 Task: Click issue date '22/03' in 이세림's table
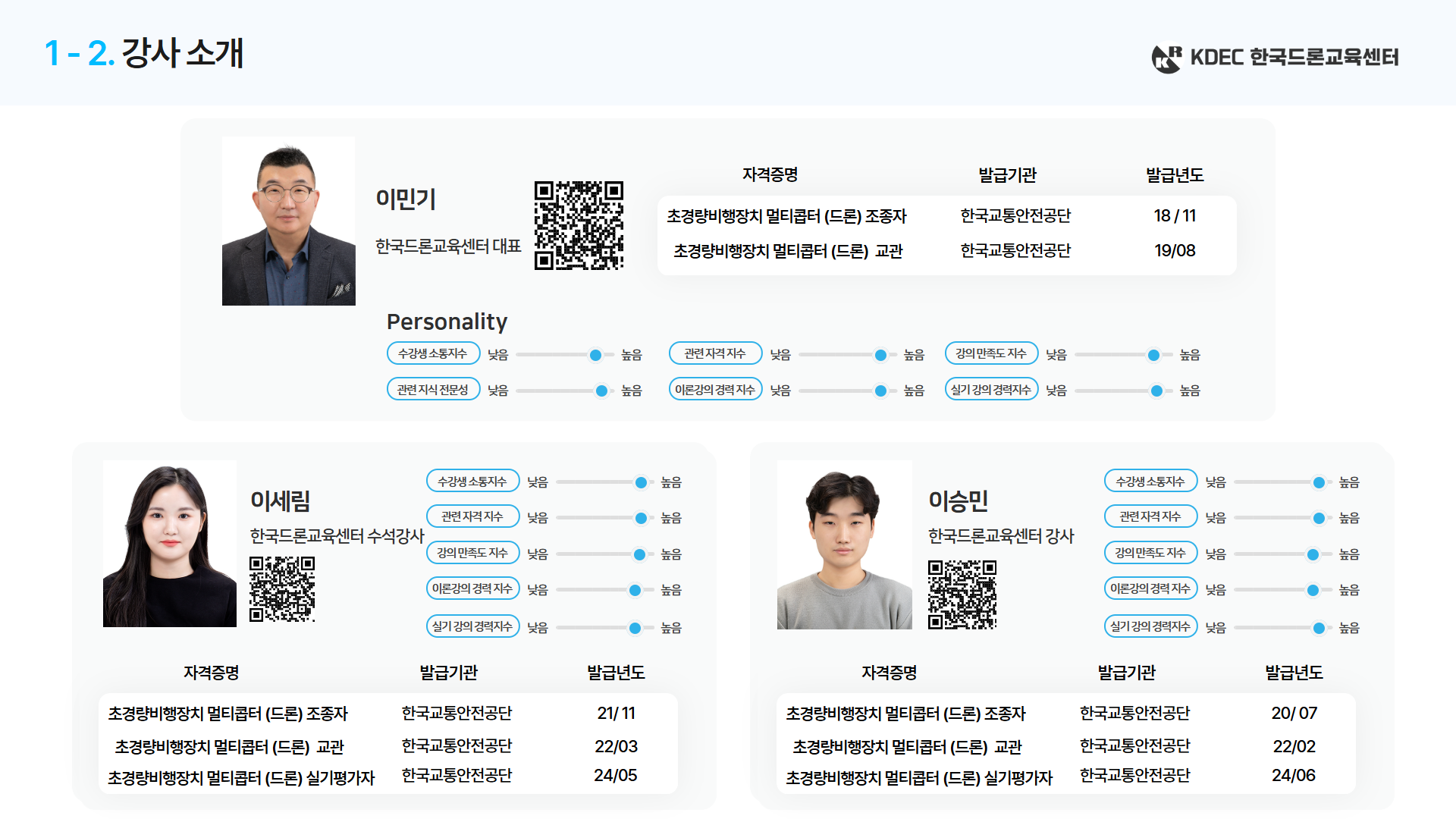(x=616, y=747)
